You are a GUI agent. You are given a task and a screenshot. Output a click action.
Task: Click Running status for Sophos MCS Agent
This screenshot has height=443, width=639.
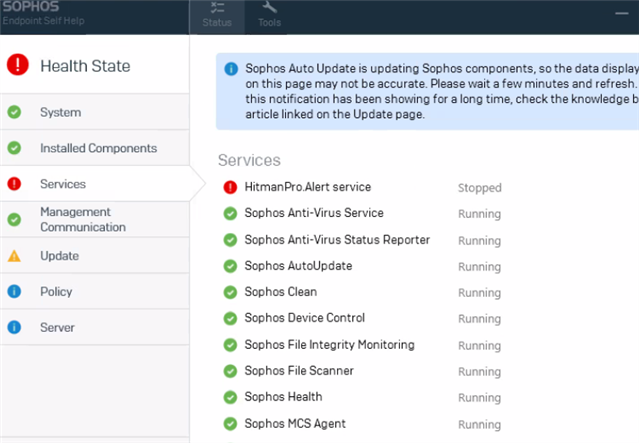click(480, 425)
